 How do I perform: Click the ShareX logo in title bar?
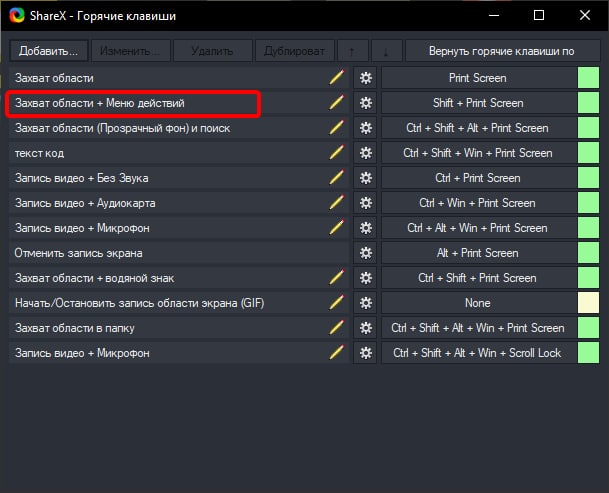[x=17, y=16]
